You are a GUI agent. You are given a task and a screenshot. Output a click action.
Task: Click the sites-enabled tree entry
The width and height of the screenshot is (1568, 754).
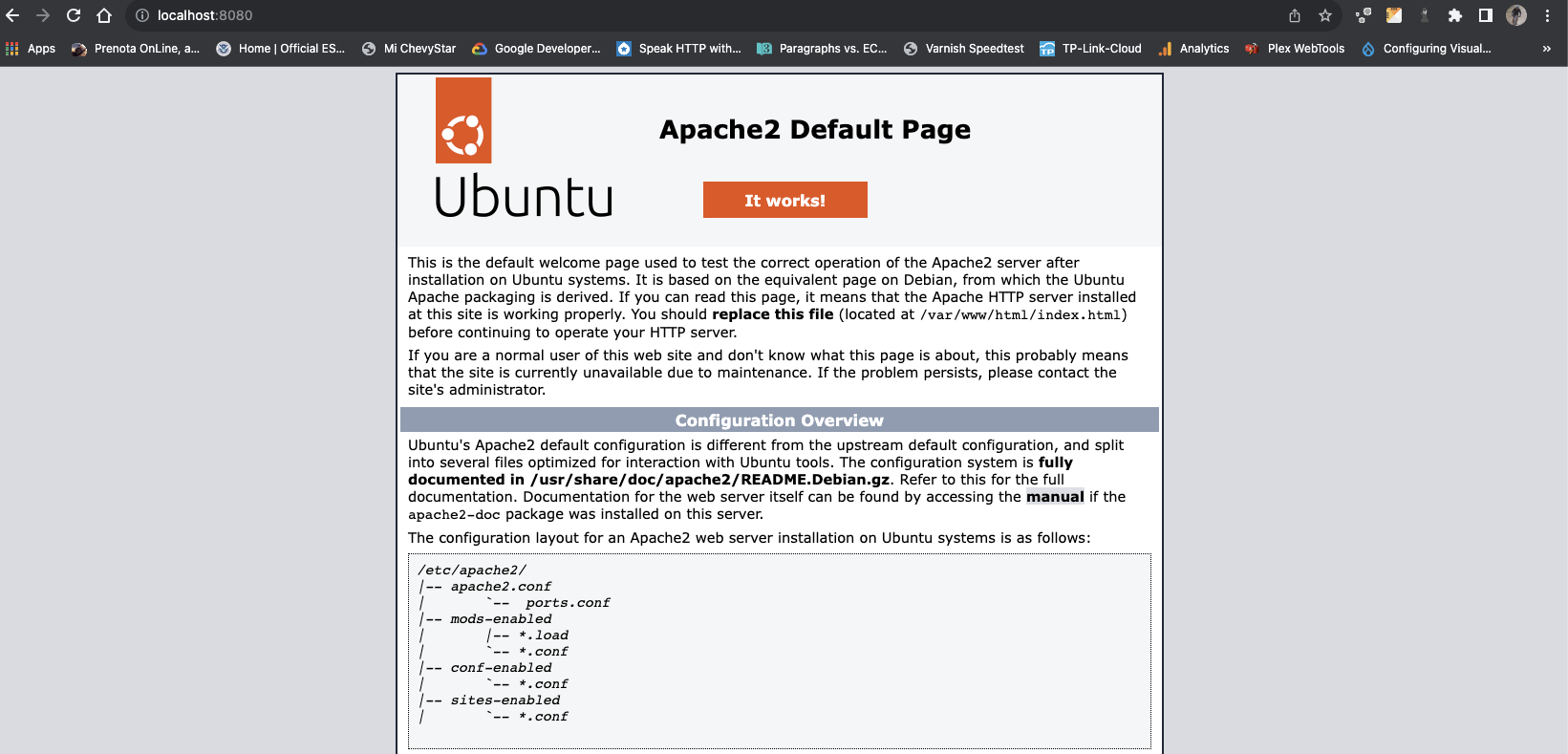tap(505, 700)
